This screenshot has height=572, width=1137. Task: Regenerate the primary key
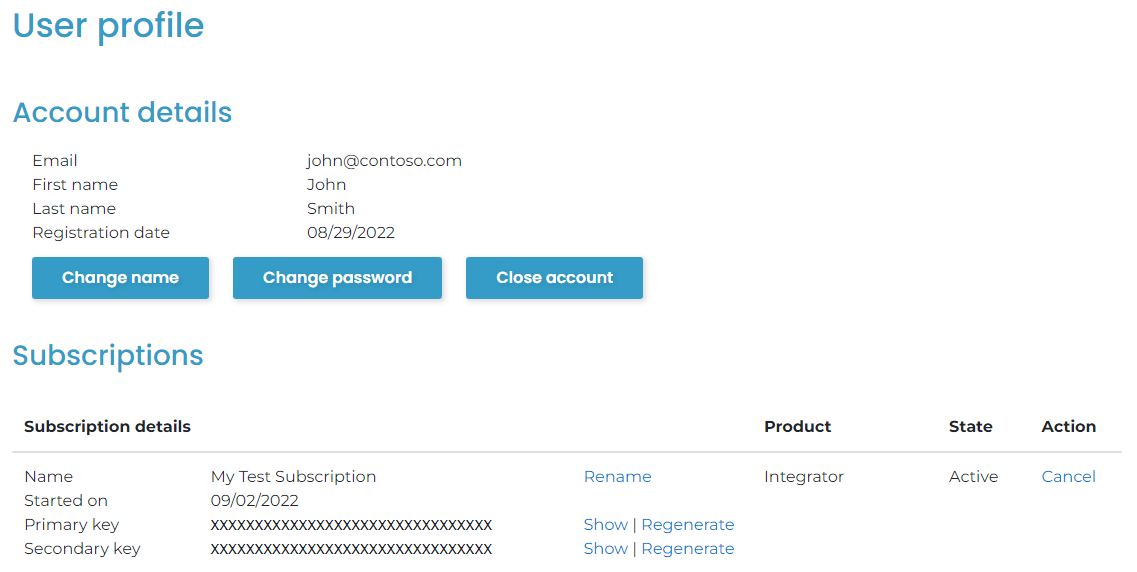[688, 525]
